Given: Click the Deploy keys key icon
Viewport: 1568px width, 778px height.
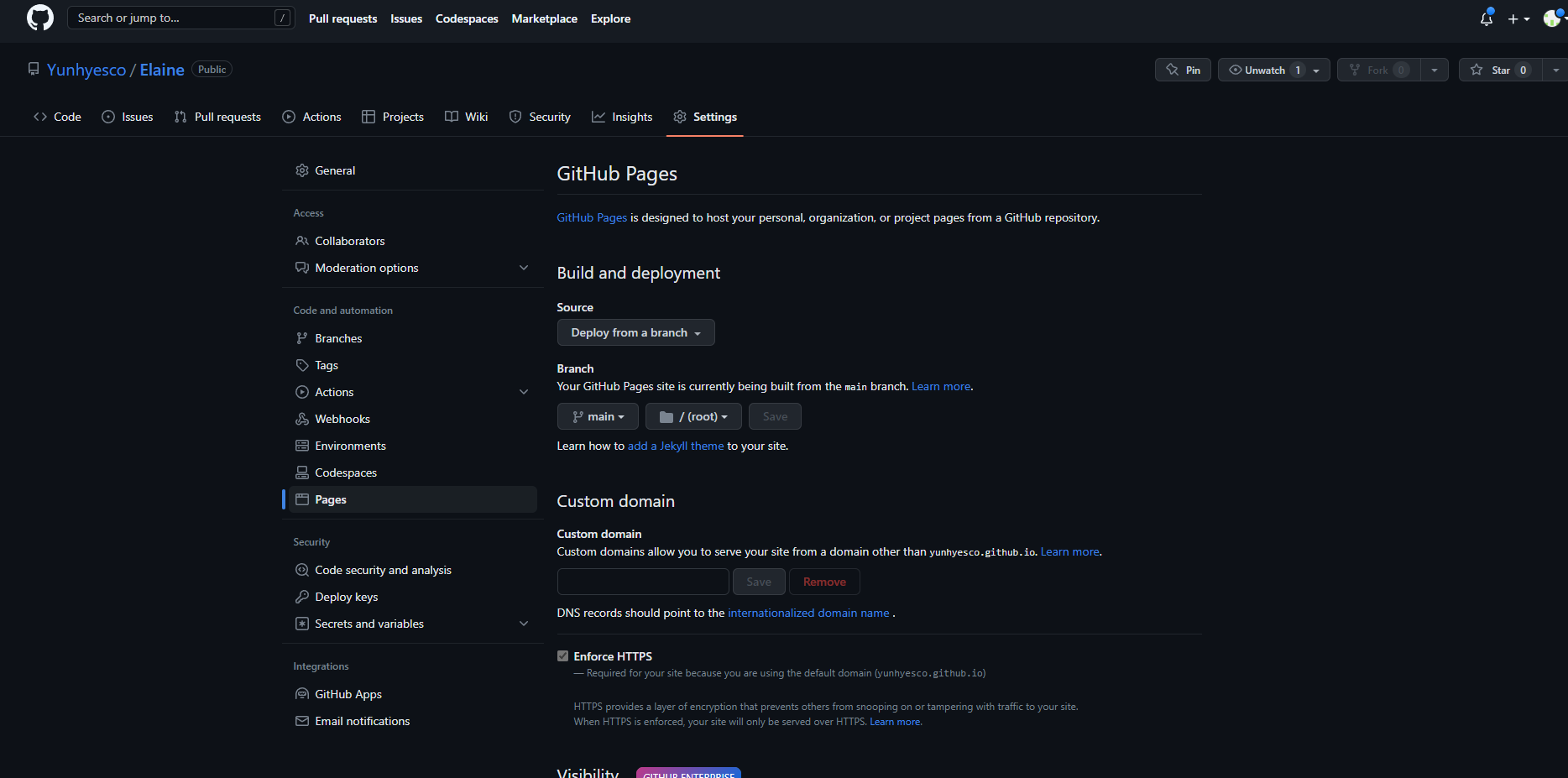Looking at the screenshot, I should (302, 597).
